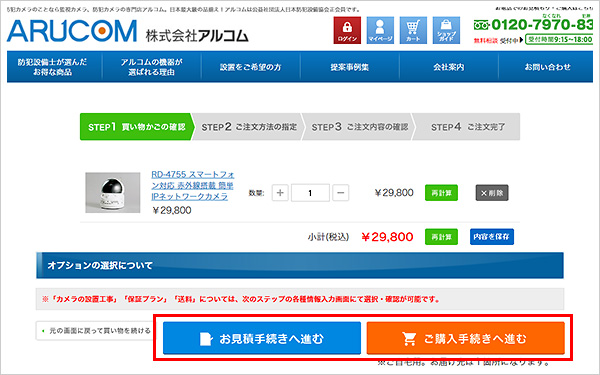The width and height of the screenshot is (600, 375).
Task: Click the ご購入手続きへ進む button
Action: click(466, 338)
